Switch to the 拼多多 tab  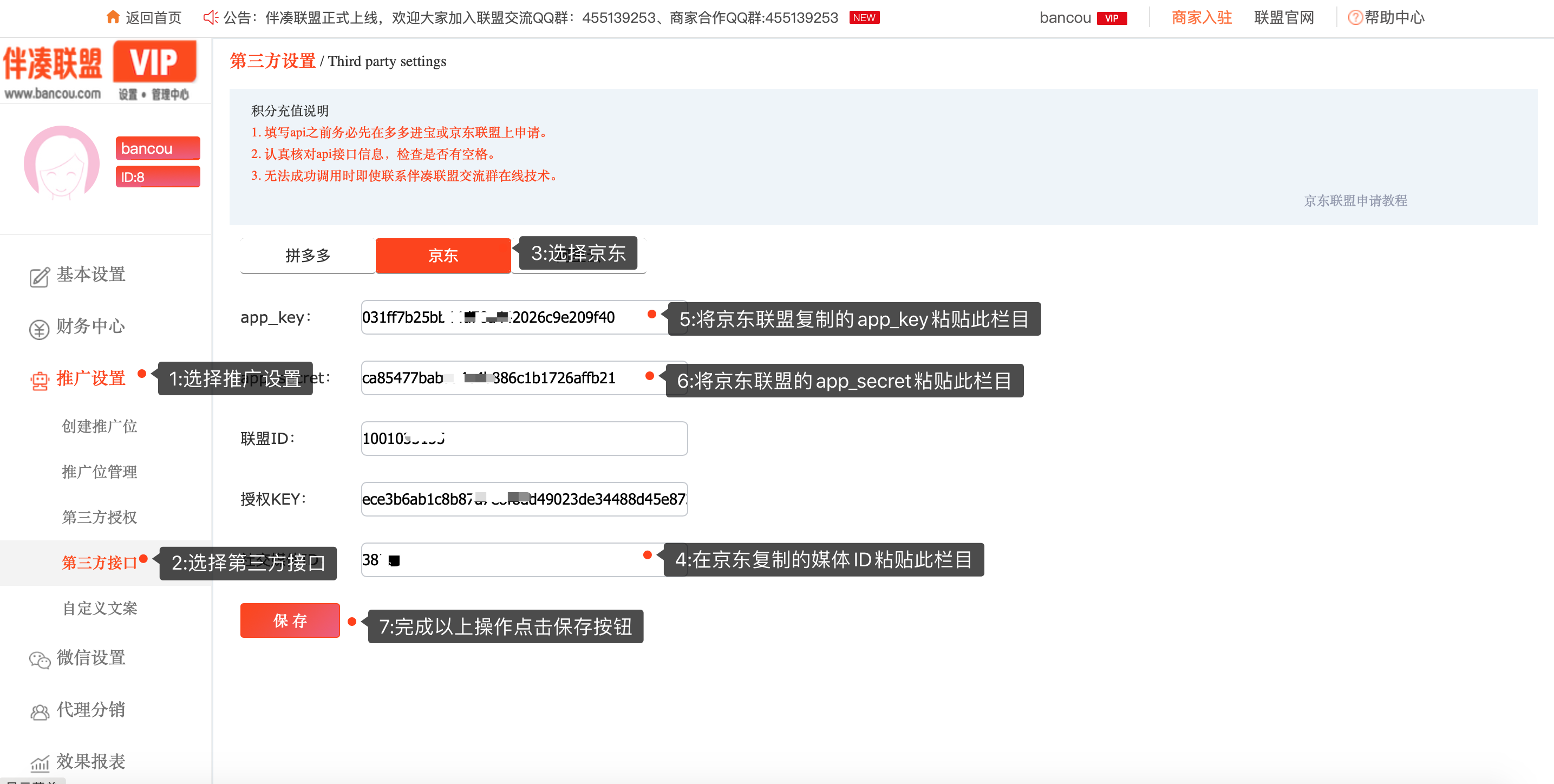[308, 256]
